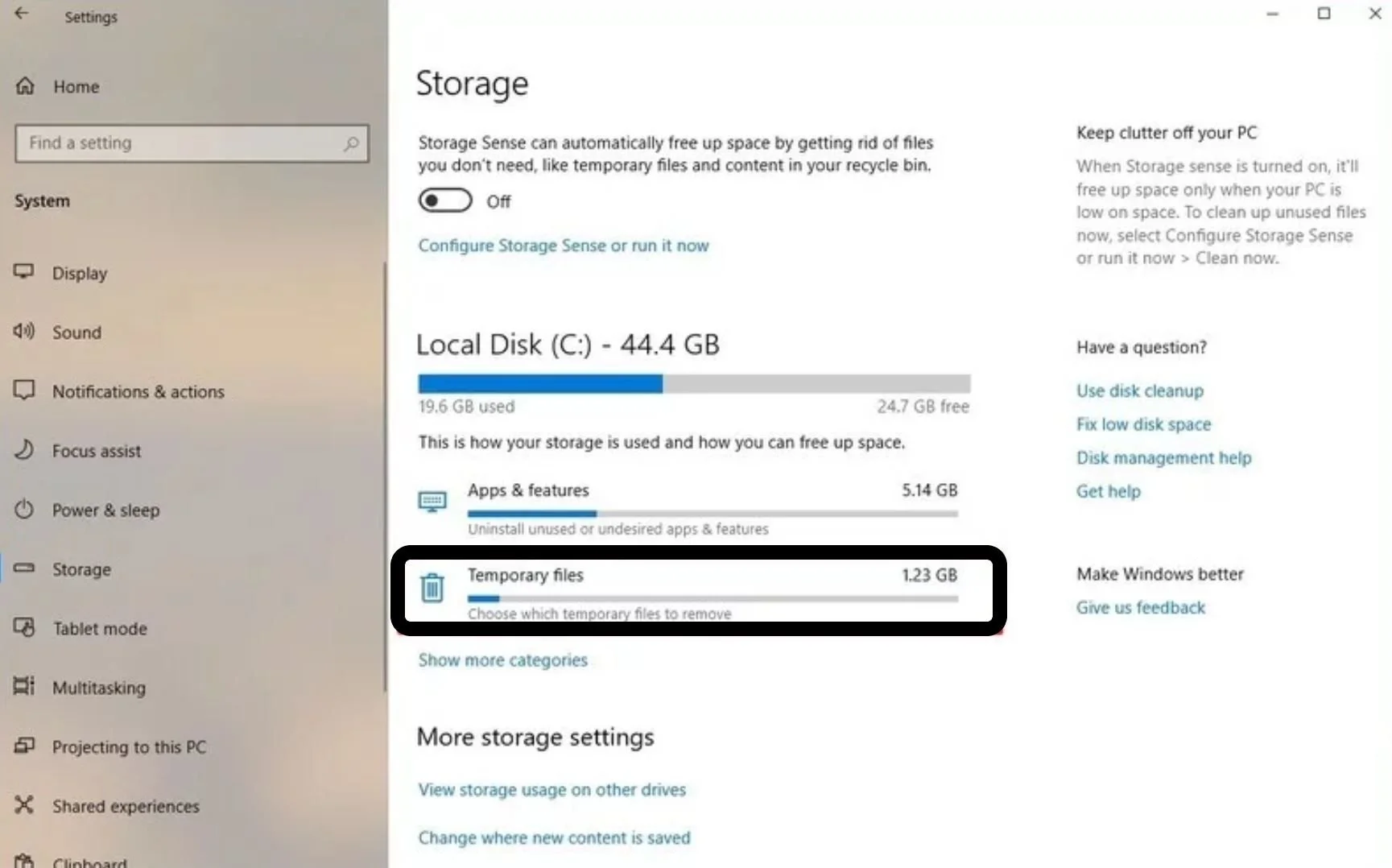Click the Apps & features keyboard icon
This screenshot has height=868, width=1392.
(432, 502)
